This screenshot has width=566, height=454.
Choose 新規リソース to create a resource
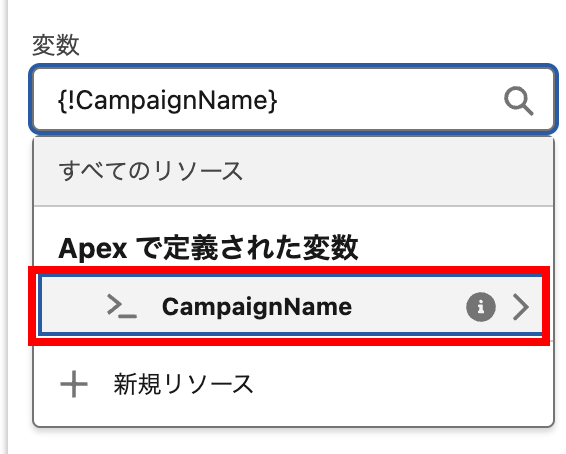pos(293,384)
